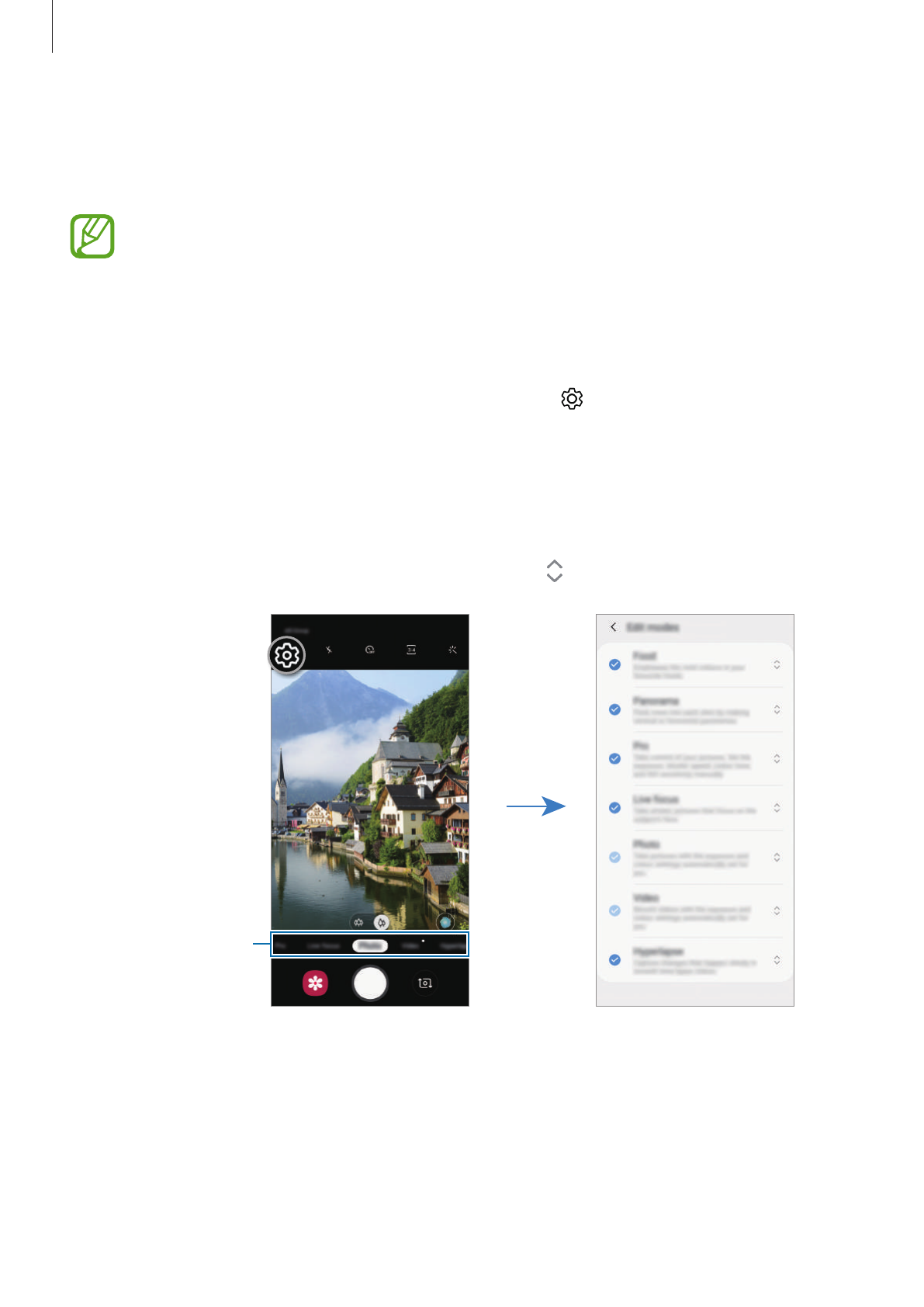
Task: Switch to Video shooting mode
Action: coord(410,945)
